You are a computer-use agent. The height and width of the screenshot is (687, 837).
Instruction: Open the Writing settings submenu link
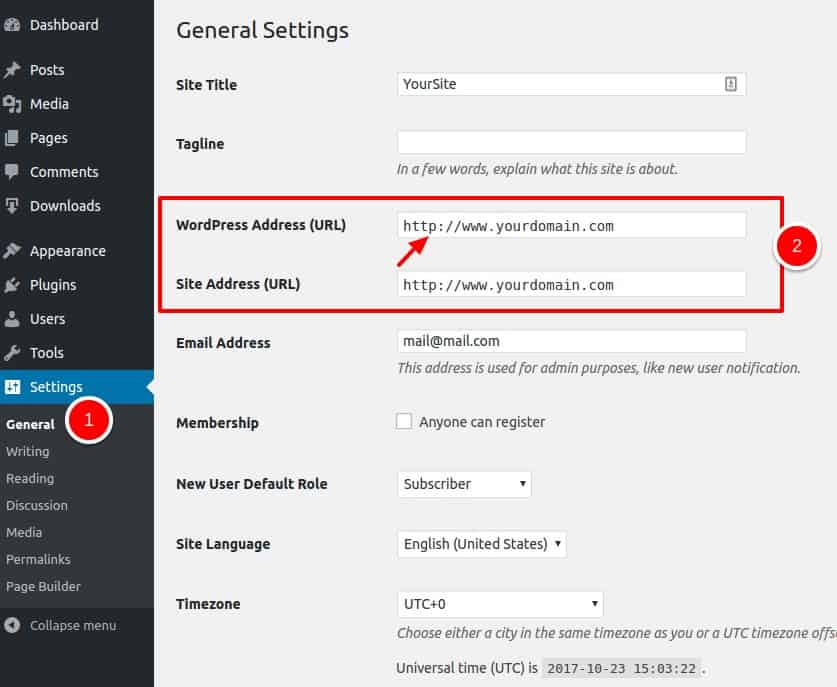coord(27,452)
